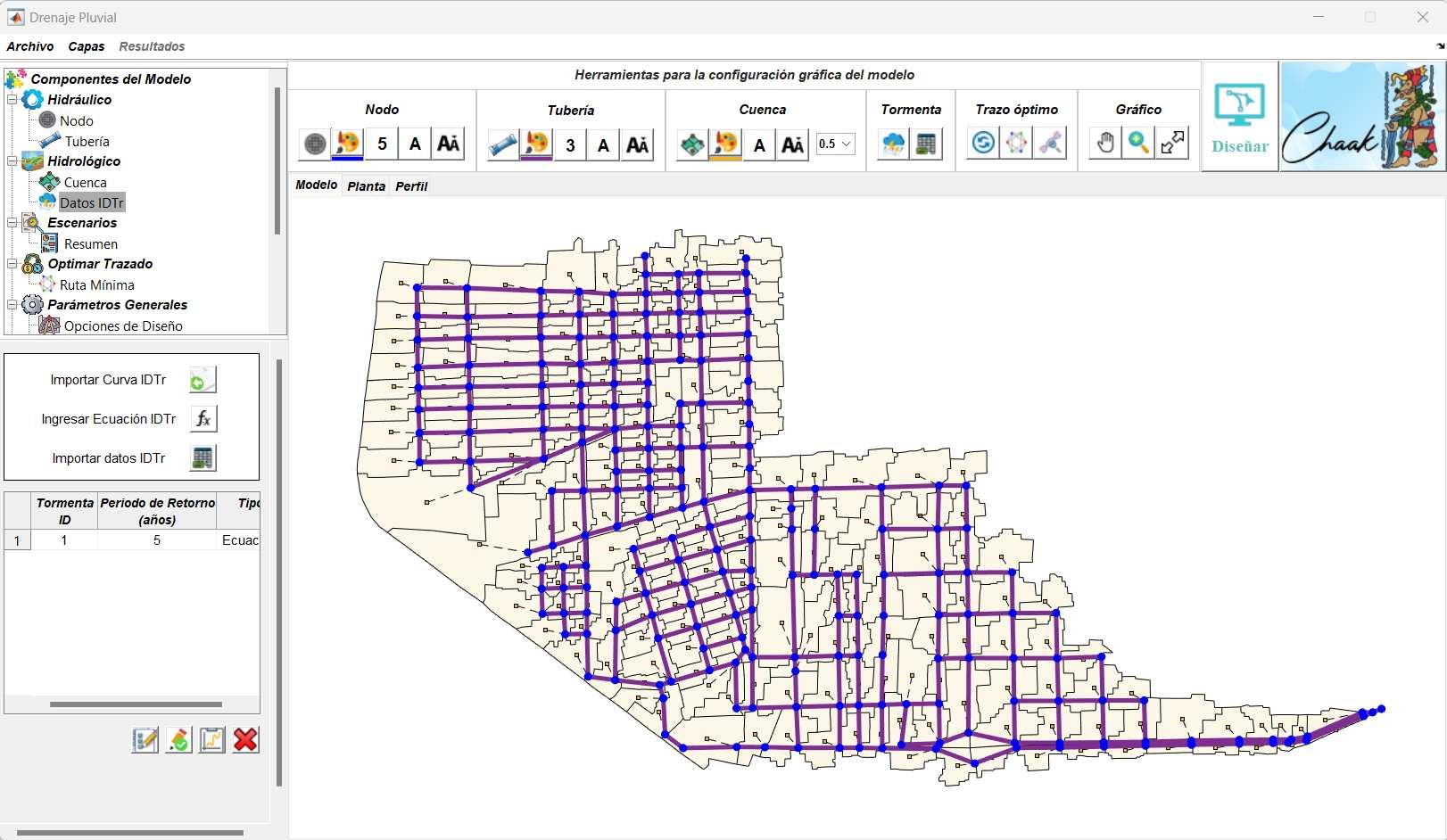Select the Cuenca catchment drawing tool
Viewport: 1447px width, 840px height.
[692, 144]
